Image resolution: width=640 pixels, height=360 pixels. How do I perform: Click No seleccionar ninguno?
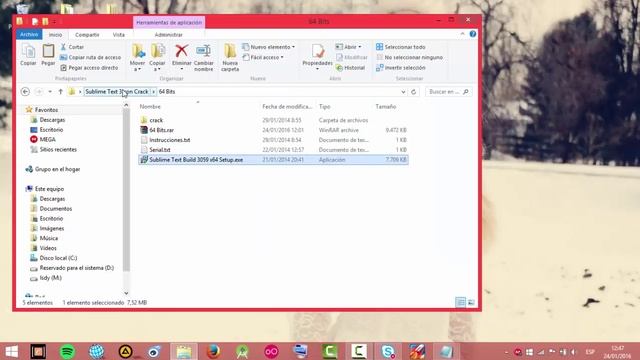tap(409, 58)
